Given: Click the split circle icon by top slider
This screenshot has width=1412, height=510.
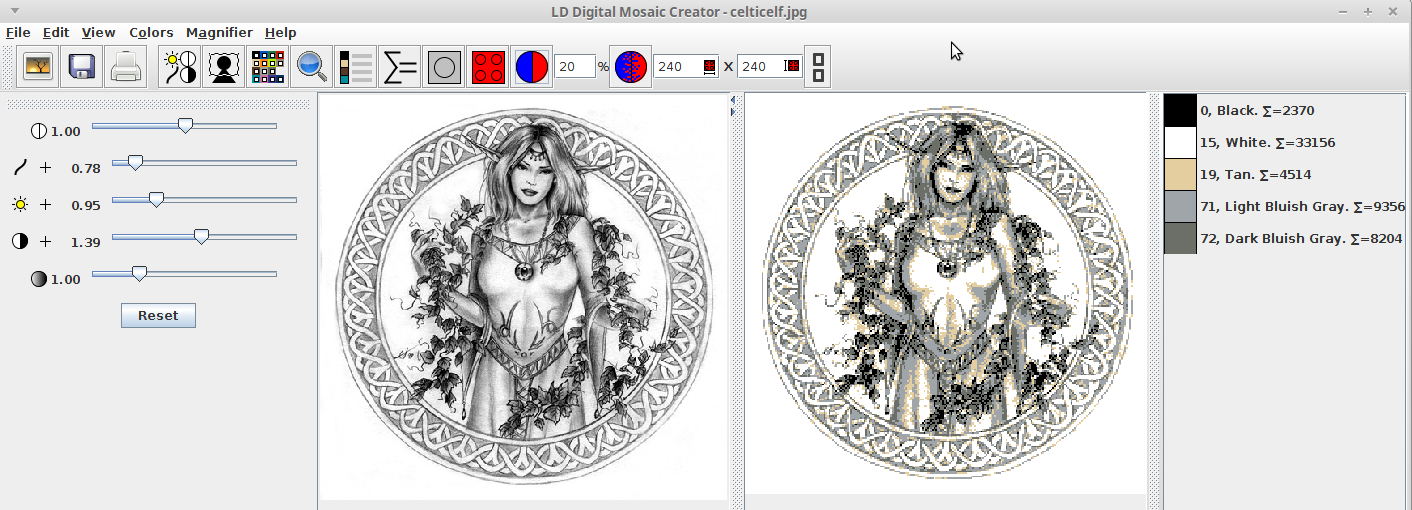Looking at the screenshot, I should click(39, 131).
